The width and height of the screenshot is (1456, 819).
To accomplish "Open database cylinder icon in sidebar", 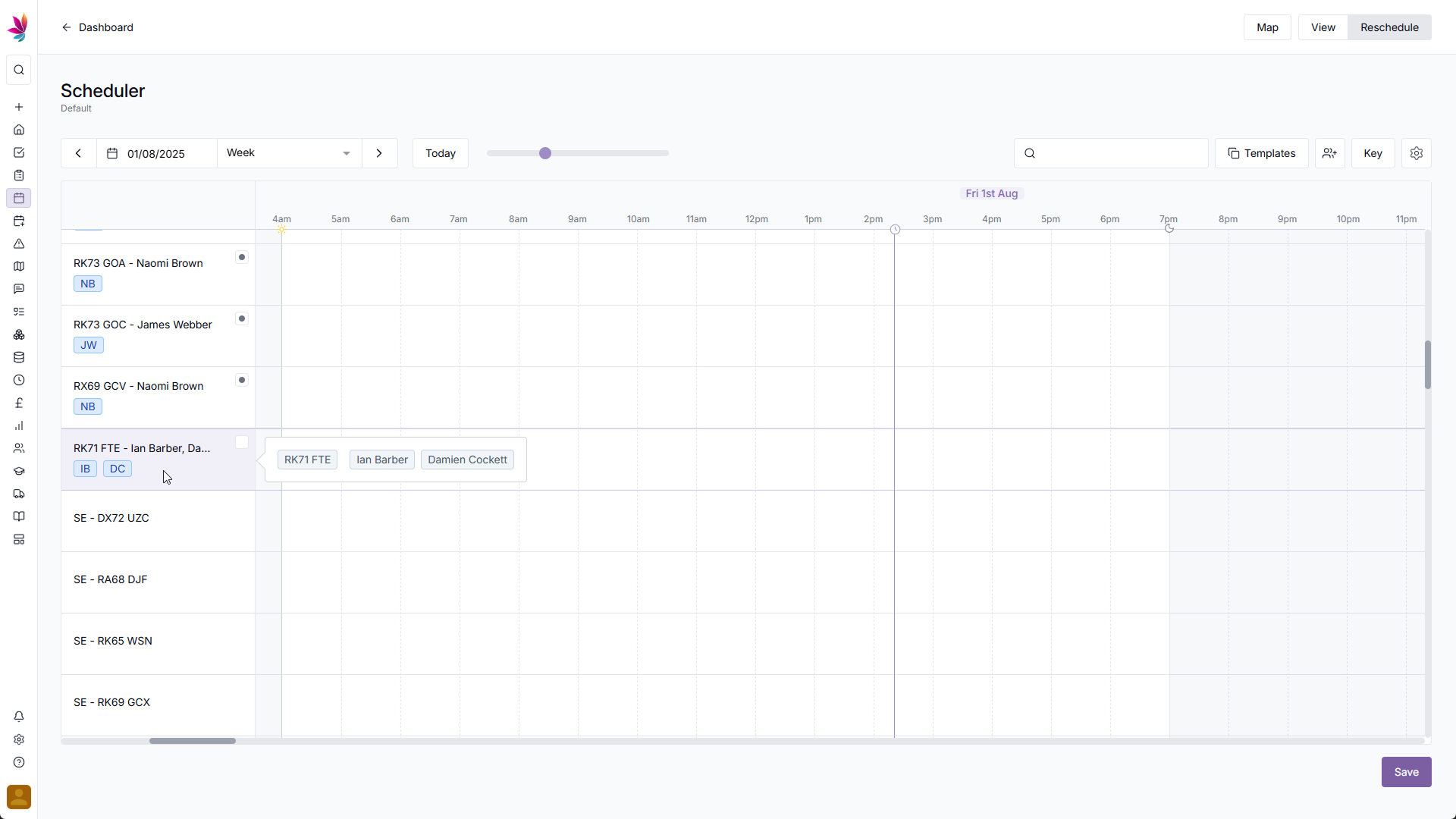I will [19, 357].
